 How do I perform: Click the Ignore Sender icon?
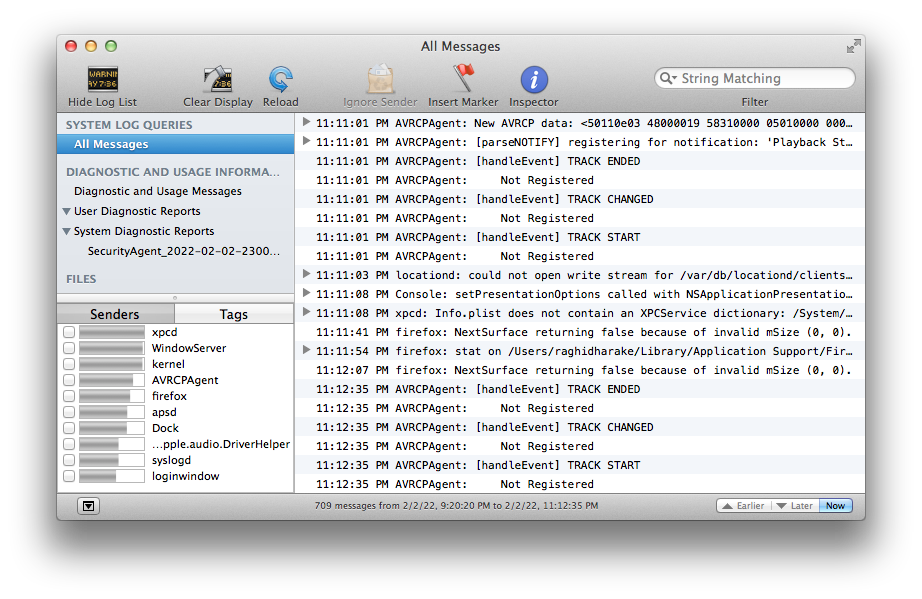click(x=380, y=79)
